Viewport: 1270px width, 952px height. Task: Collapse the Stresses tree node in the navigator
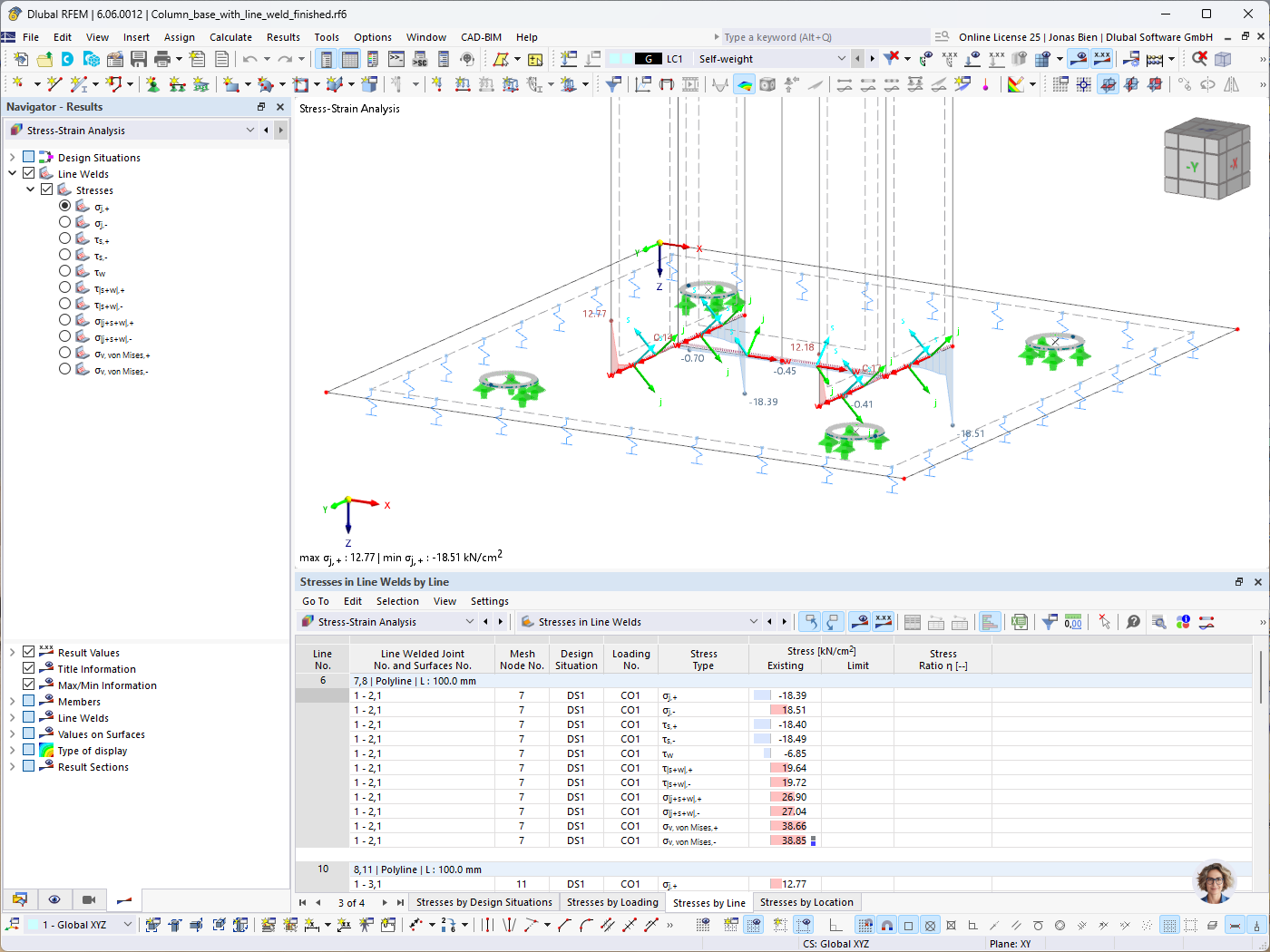31,189
